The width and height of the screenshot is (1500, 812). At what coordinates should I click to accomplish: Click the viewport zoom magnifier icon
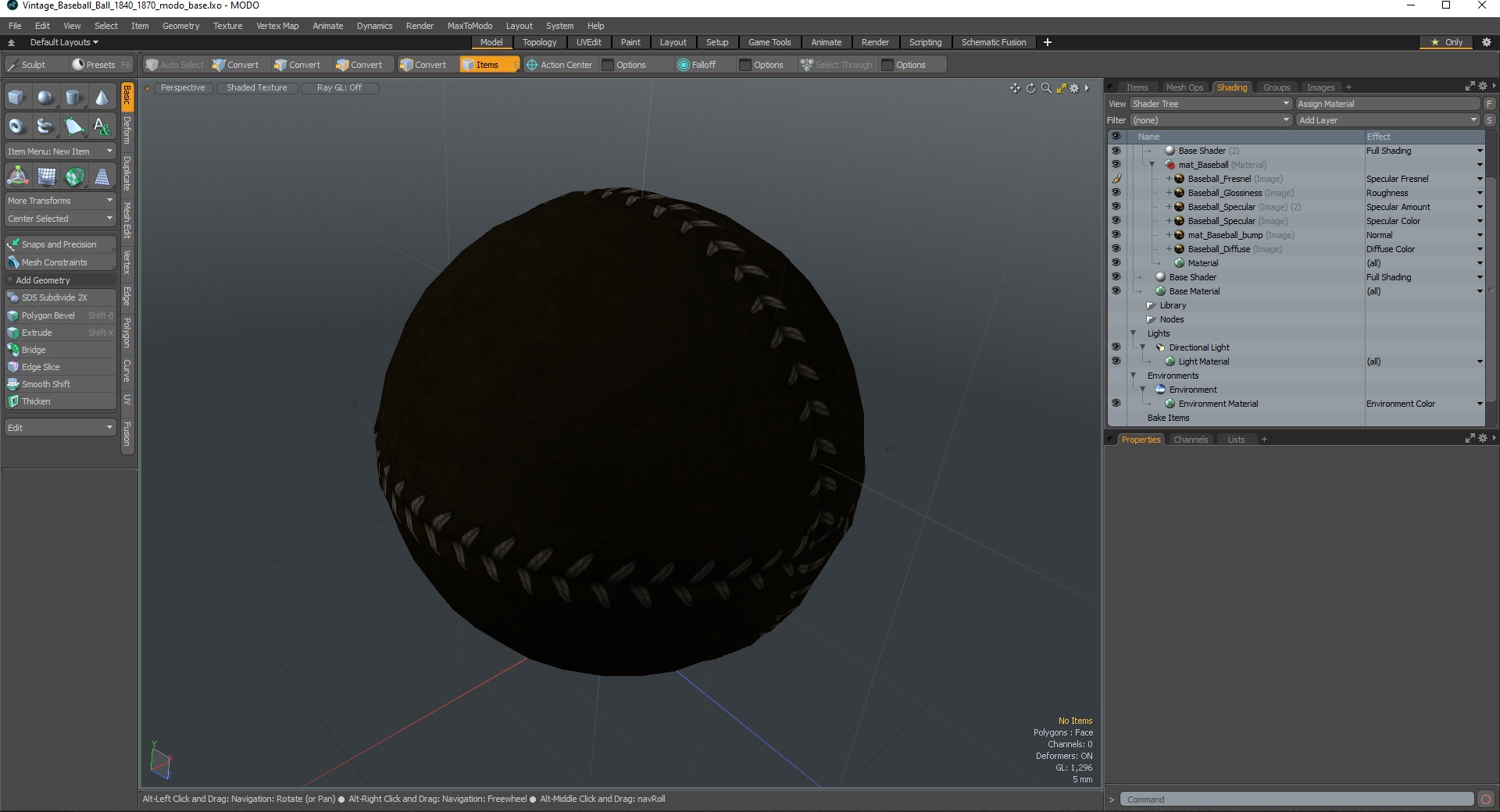pos(1046,88)
